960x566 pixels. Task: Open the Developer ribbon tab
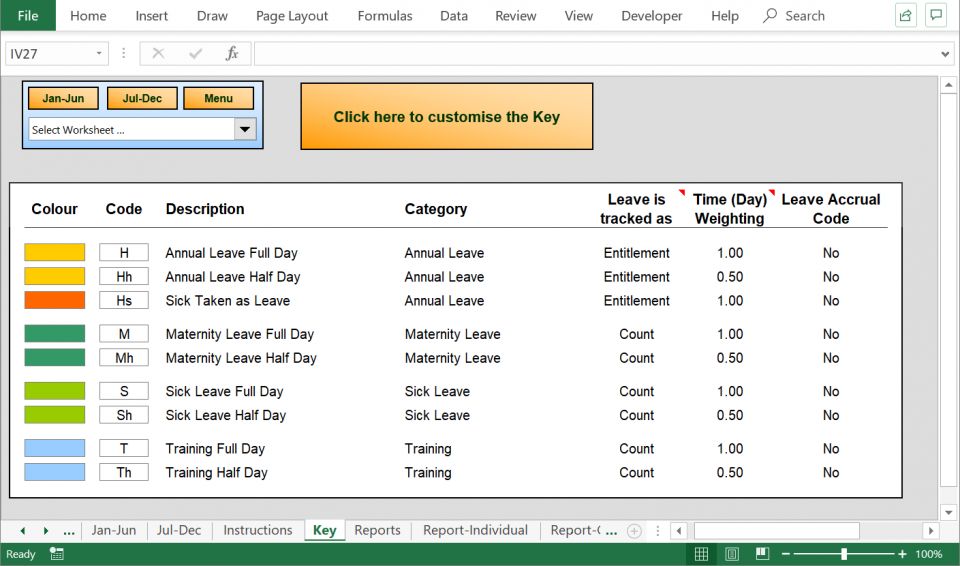[x=651, y=16]
